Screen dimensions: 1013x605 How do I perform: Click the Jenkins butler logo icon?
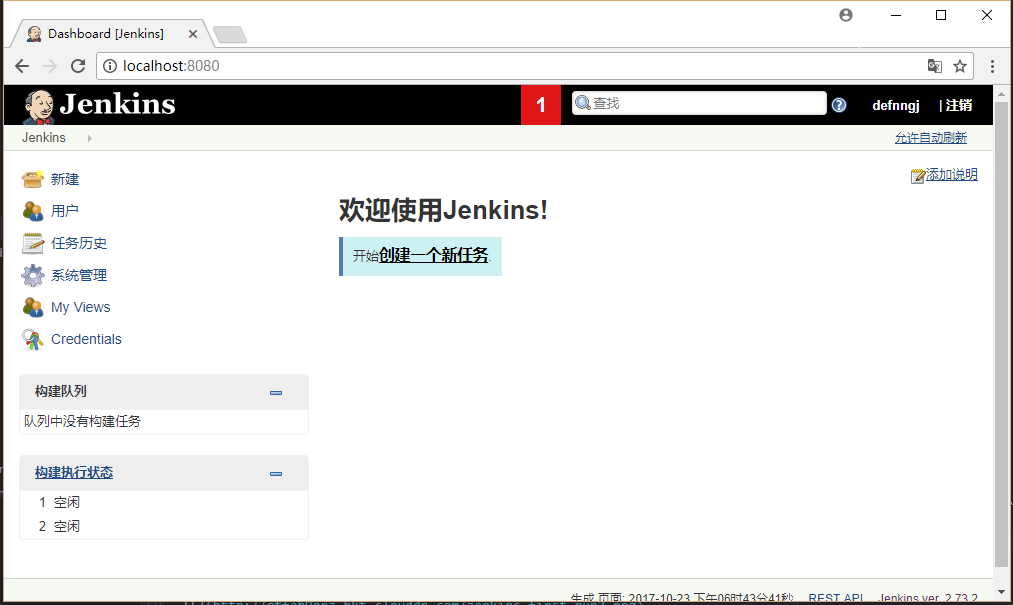pyautogui.click(x=39, y=106)
